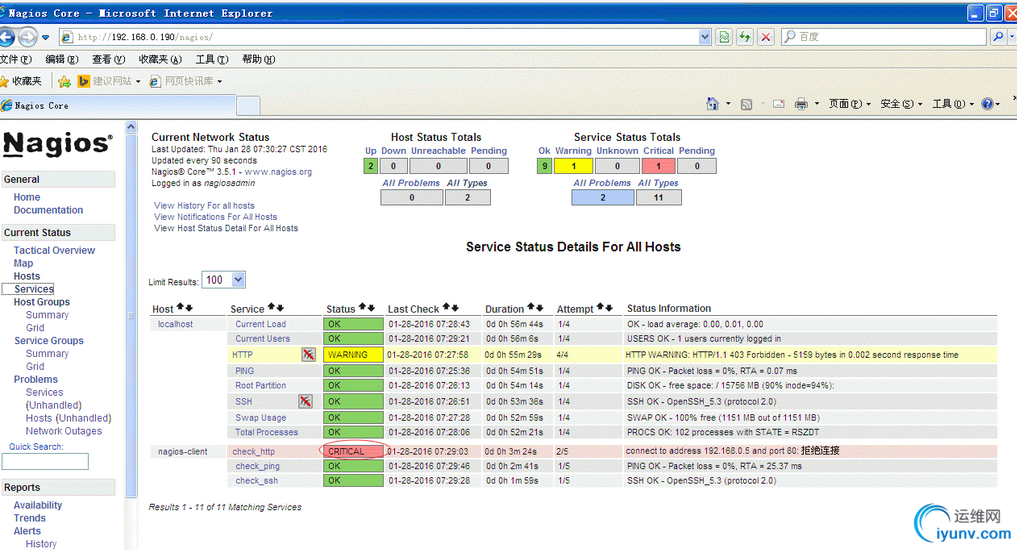The width and height of the screenshot is (1017, 550).
Task: Sort Duration column descending arrow
Action: pyautogui.click(x=540, y=307)
